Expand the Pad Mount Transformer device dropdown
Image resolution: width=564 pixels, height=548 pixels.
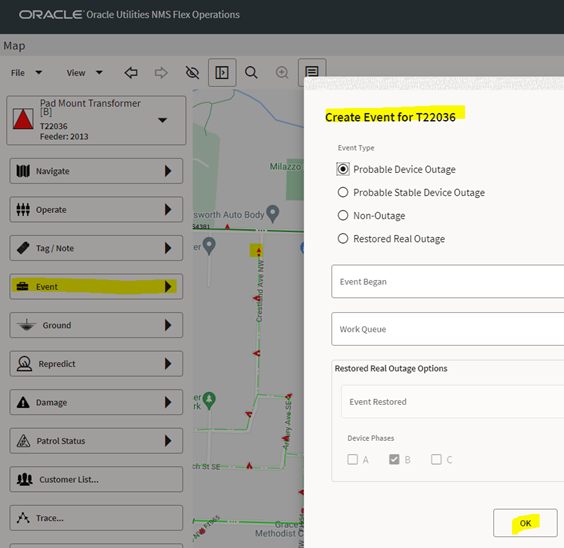coord(163,120)
